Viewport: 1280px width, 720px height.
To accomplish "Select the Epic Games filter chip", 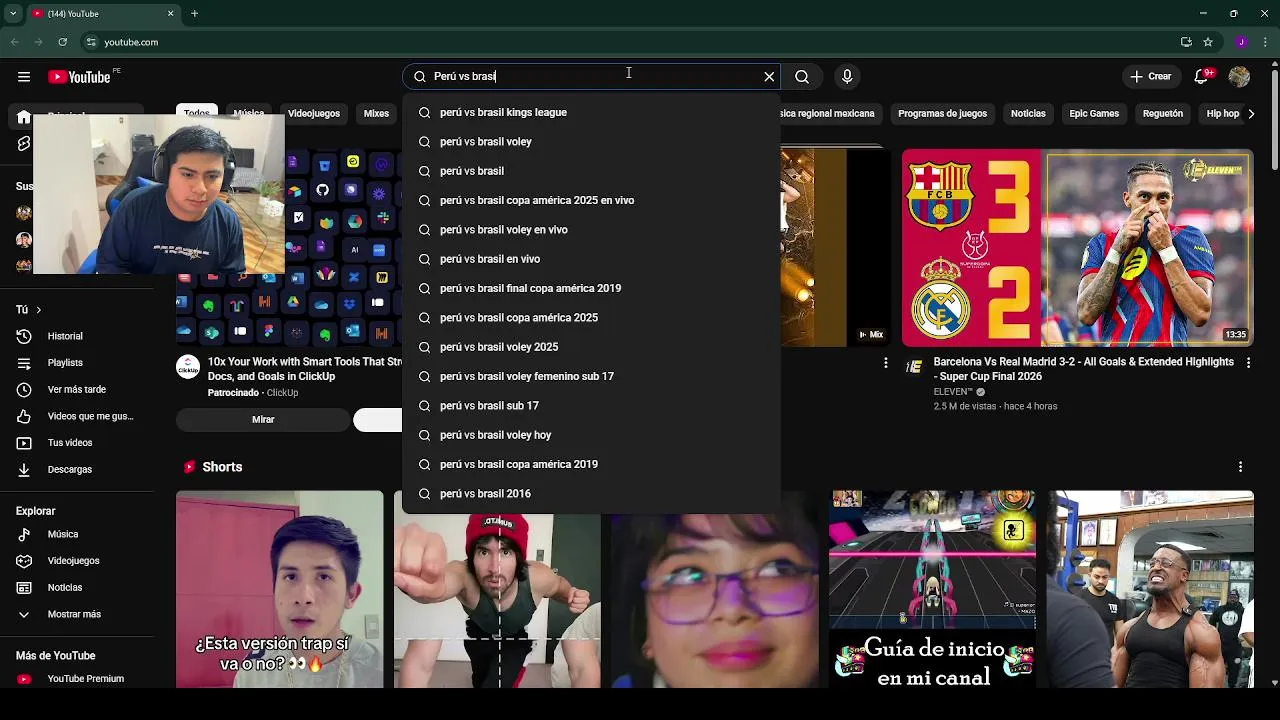I will pyautogui.click(x=1094, y=114).
